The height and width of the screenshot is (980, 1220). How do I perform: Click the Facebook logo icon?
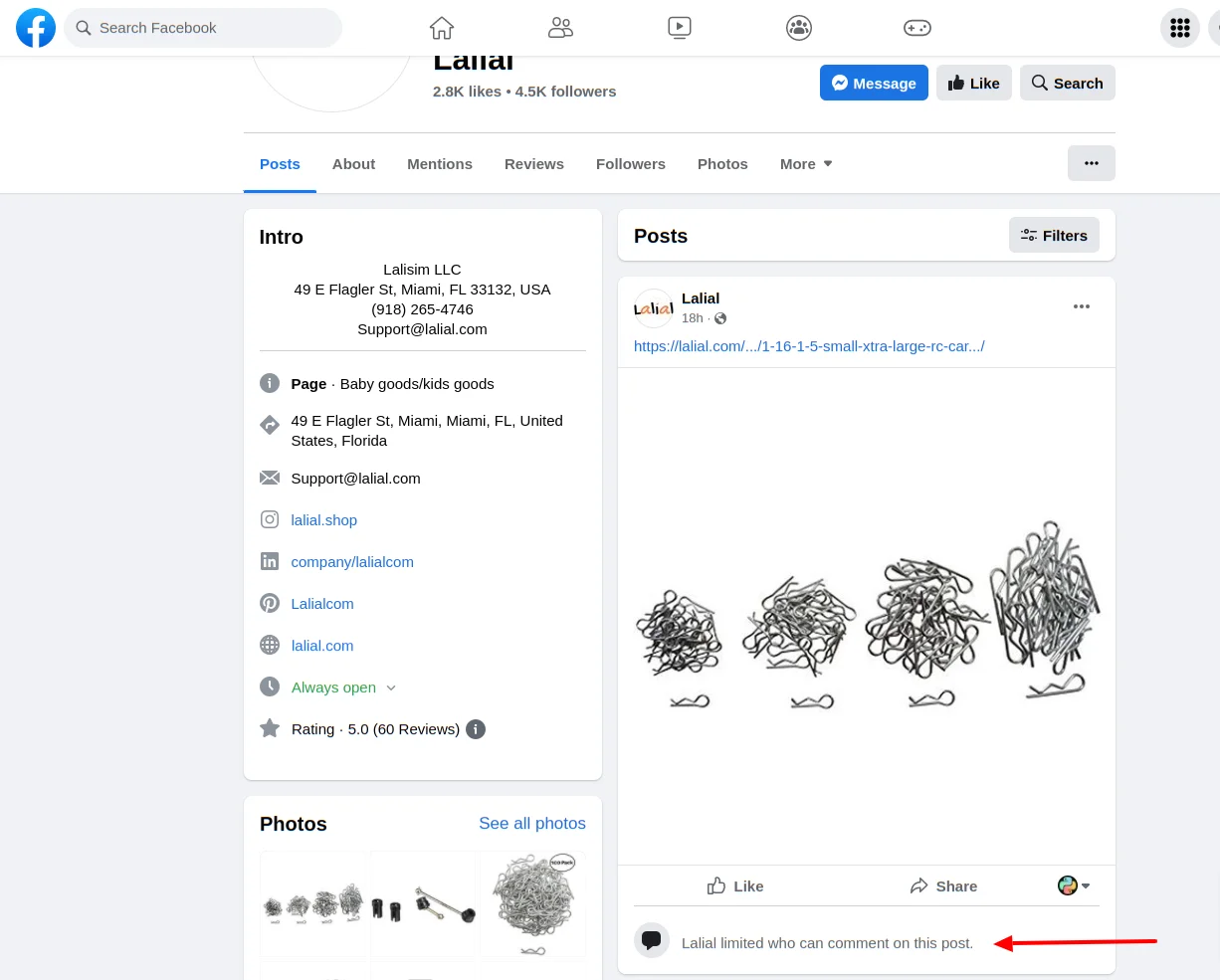(x=36, y=28)
